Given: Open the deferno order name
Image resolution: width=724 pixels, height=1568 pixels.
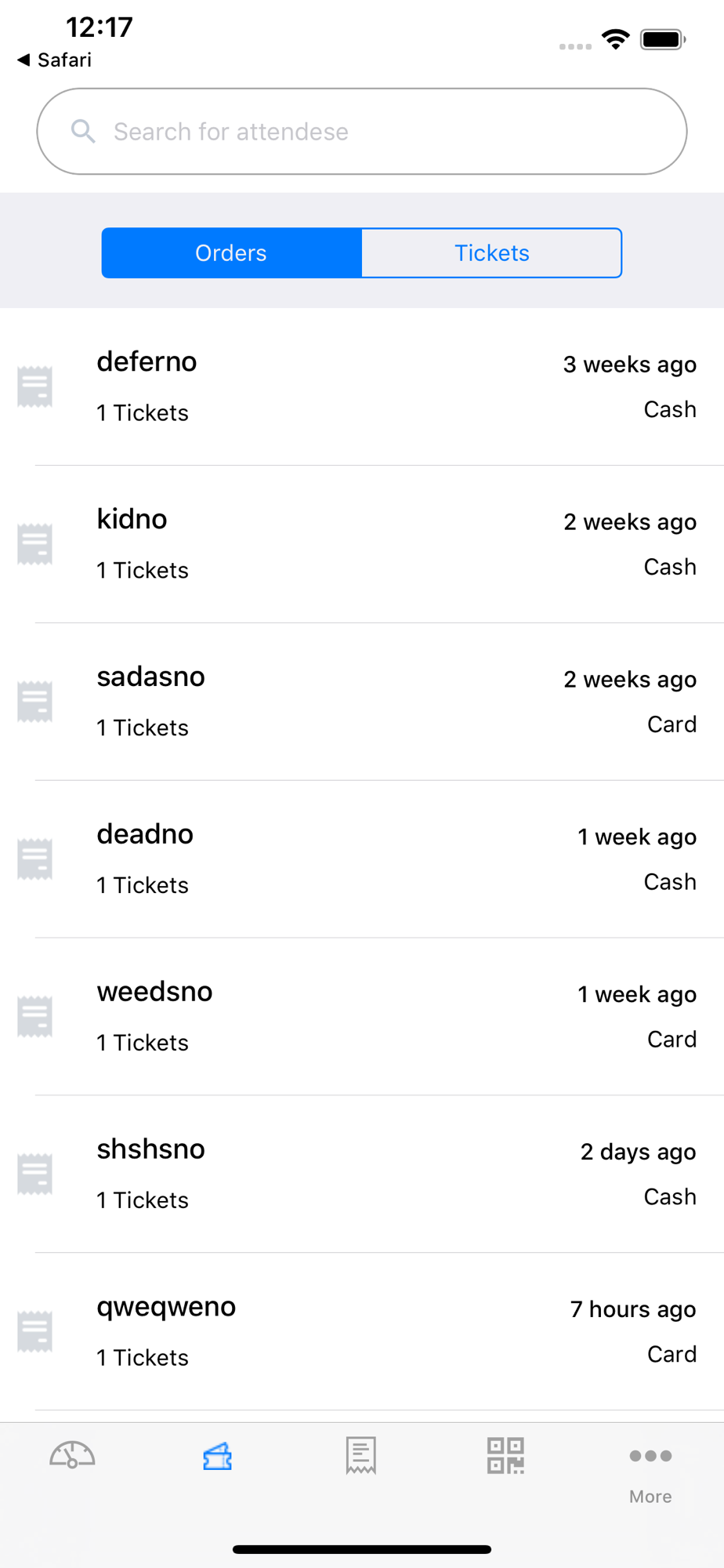Looking at the screenshot, I should click(x=147, y=361).
